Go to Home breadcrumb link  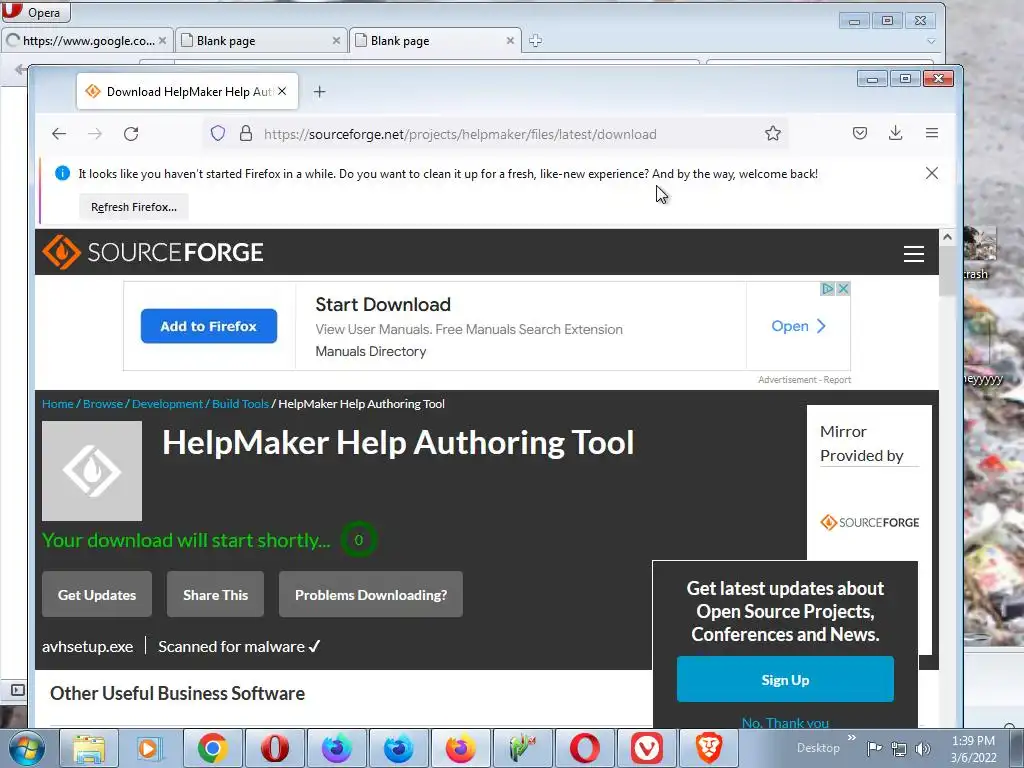click(x=57, y=404)
